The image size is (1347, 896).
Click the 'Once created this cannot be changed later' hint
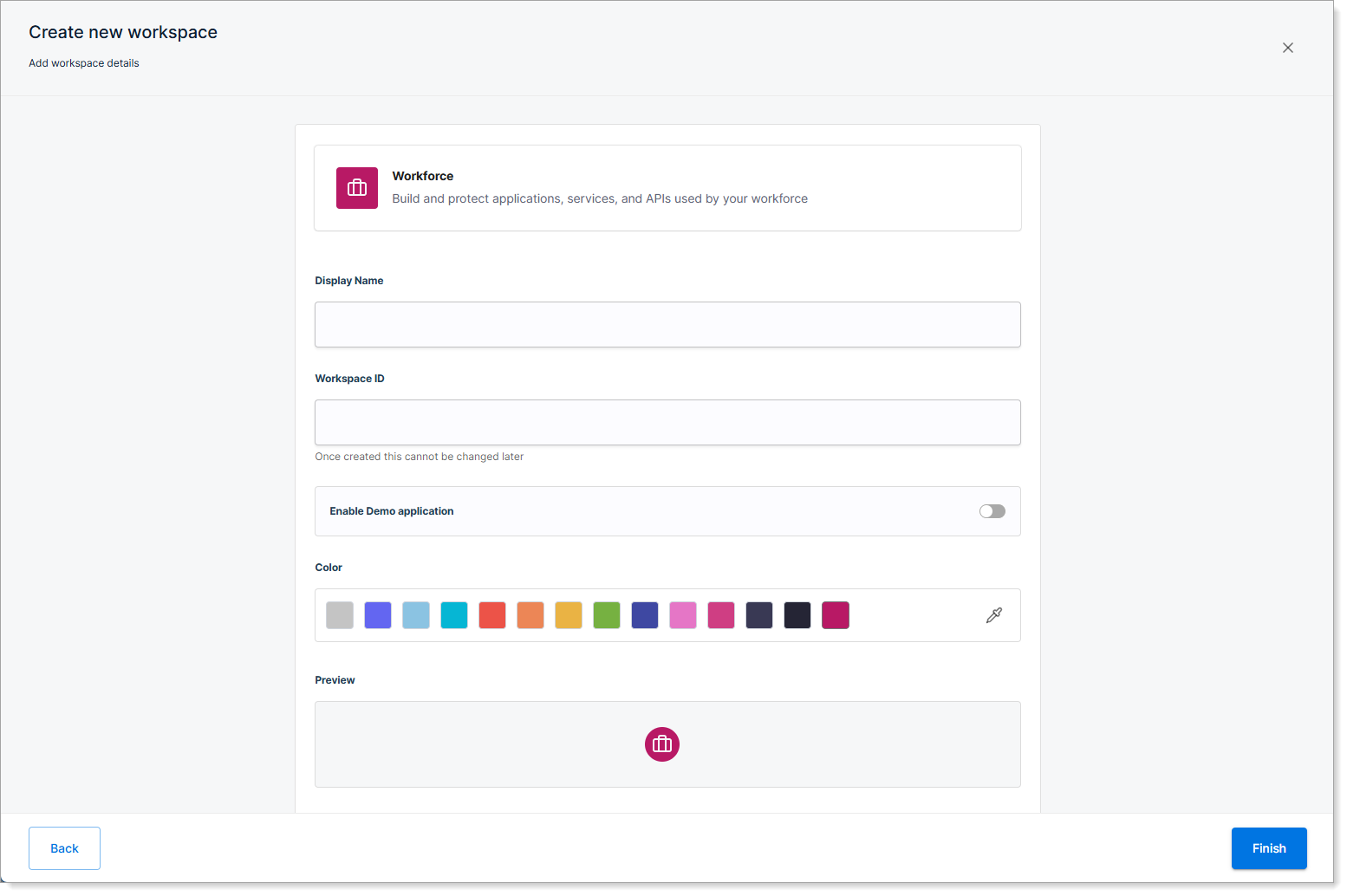[420, 457]
